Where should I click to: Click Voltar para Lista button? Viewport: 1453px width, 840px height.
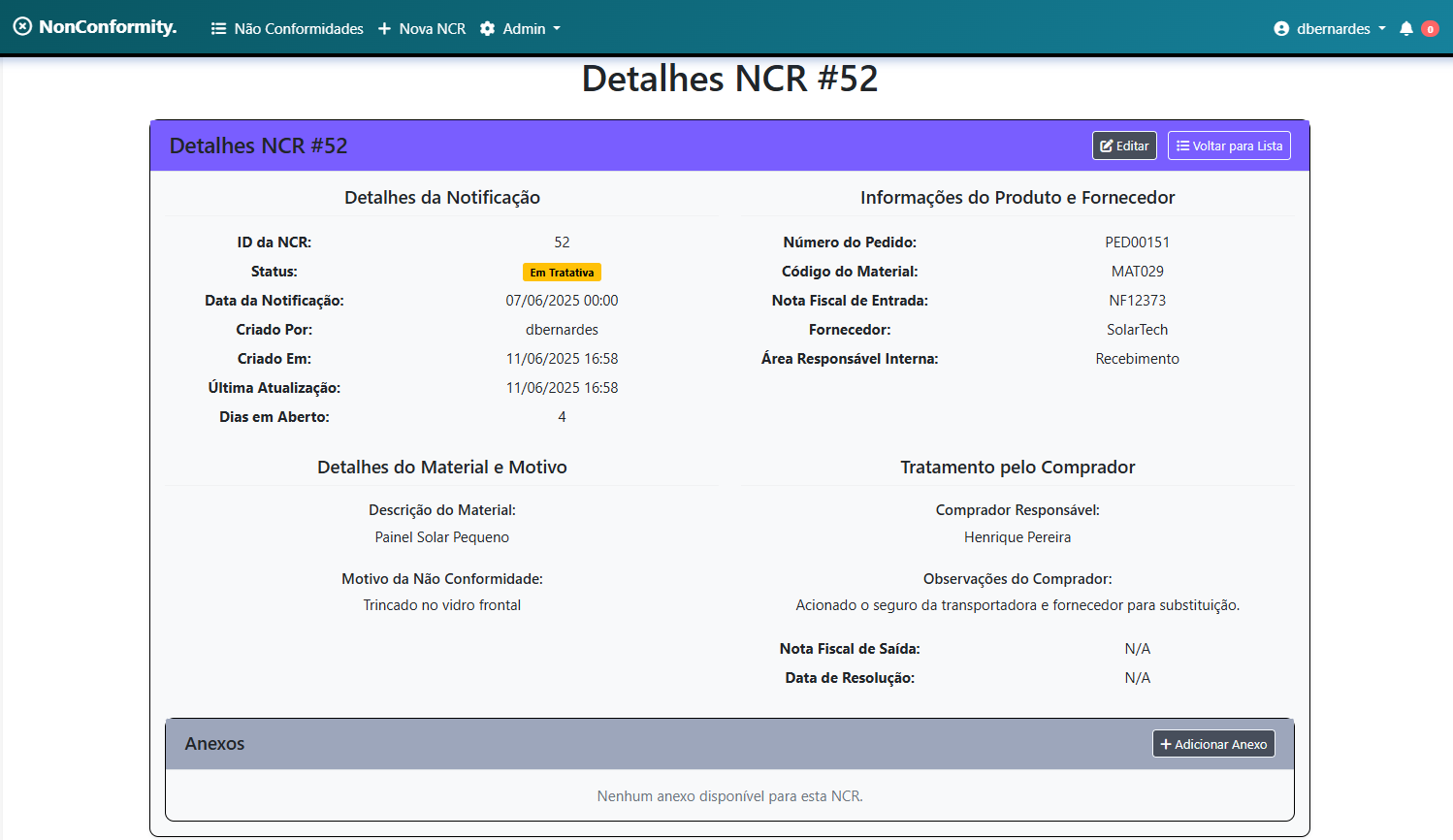pos(1229,146)
